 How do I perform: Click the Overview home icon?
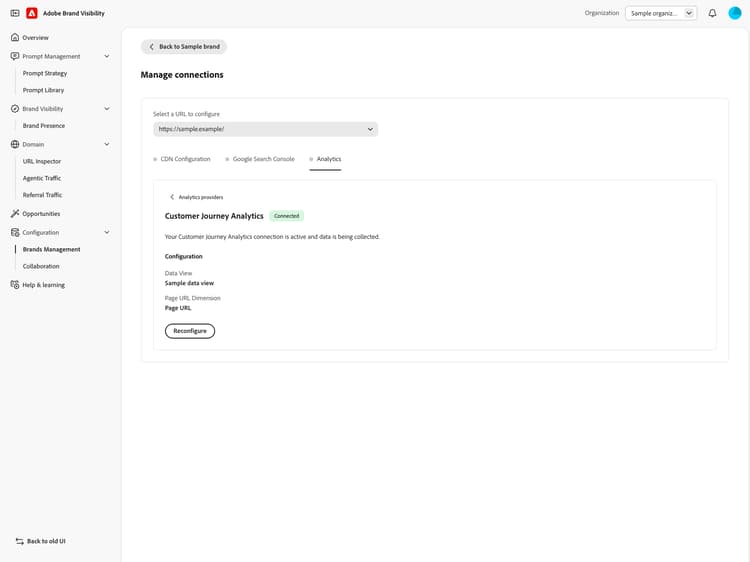[x=15, y=37]
